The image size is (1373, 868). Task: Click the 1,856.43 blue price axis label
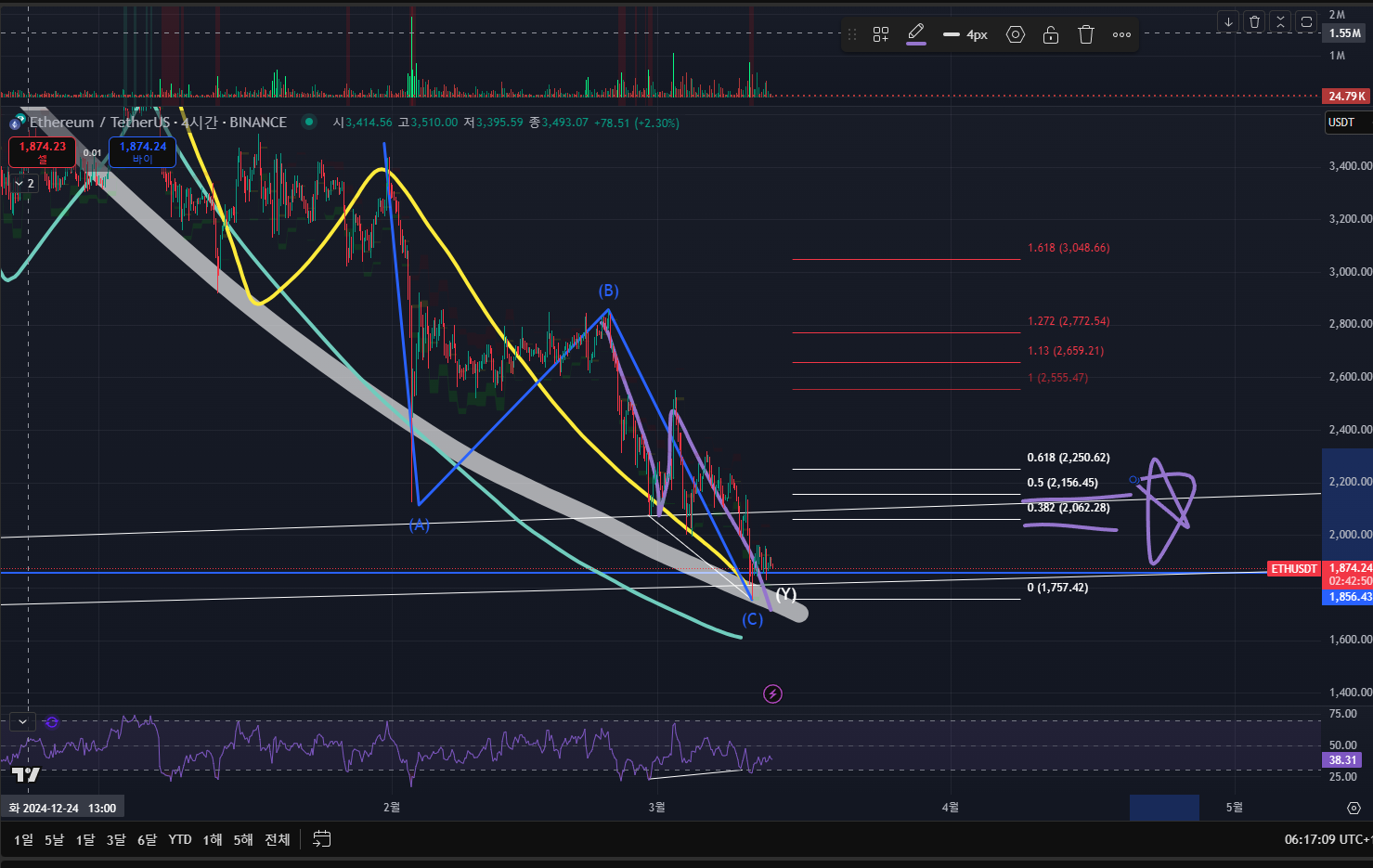[1348, 597]
